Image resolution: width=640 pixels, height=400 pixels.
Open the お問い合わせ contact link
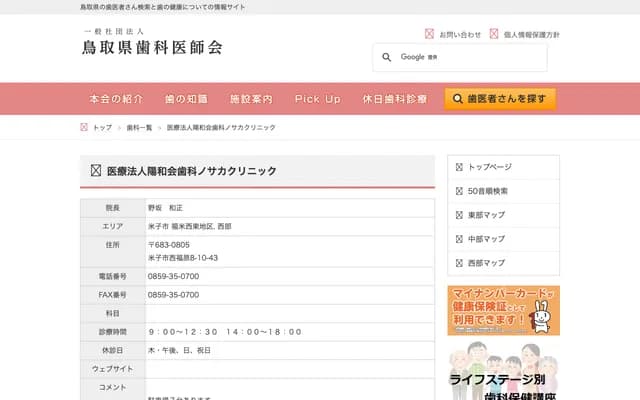click(460, 35)
